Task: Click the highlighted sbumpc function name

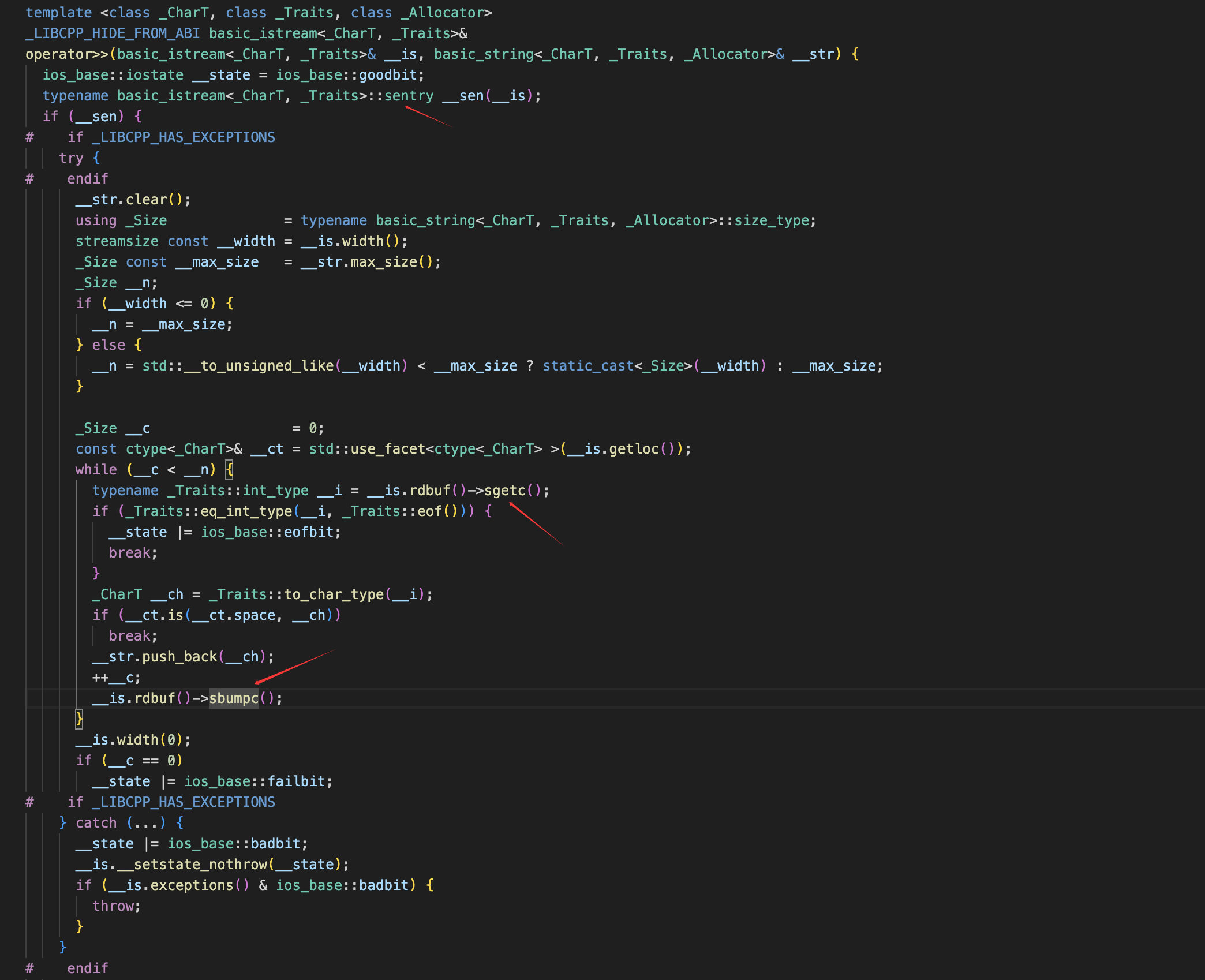Action: [x=233, y=698]
